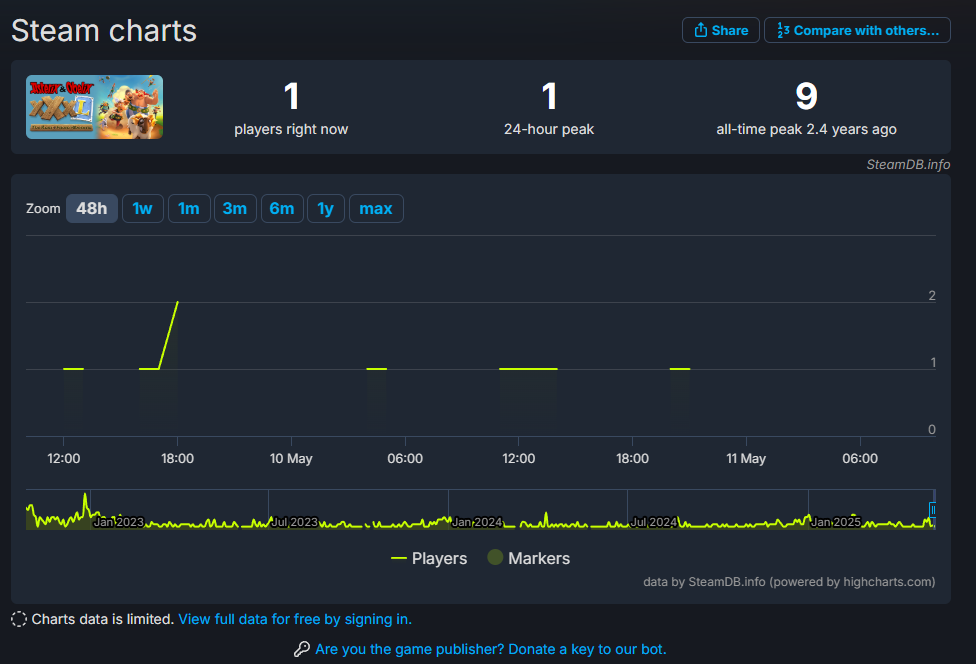The height and width of the screenshot is (664, 976).
Task: Select the 48h zoom range
Action: (x=92, y=208)
